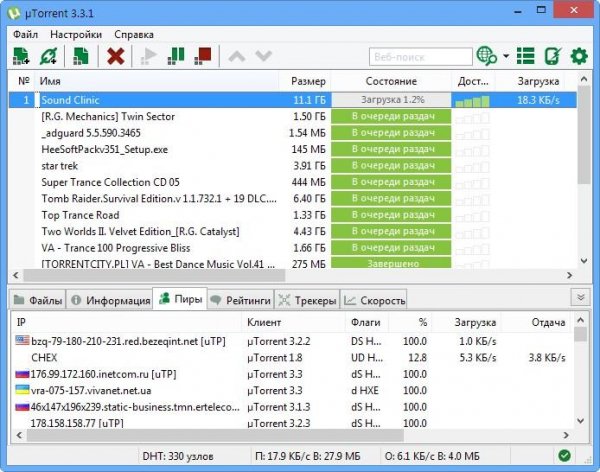
Task: Click the Start torrent play icon
Action: [x=149, y=56]
